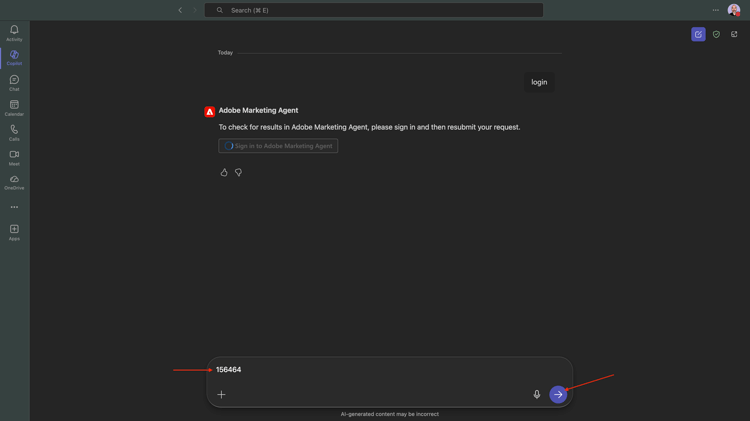750x421 pixels.
Task: Give thumbs down to the response
Action: click(x=238, y=172)
